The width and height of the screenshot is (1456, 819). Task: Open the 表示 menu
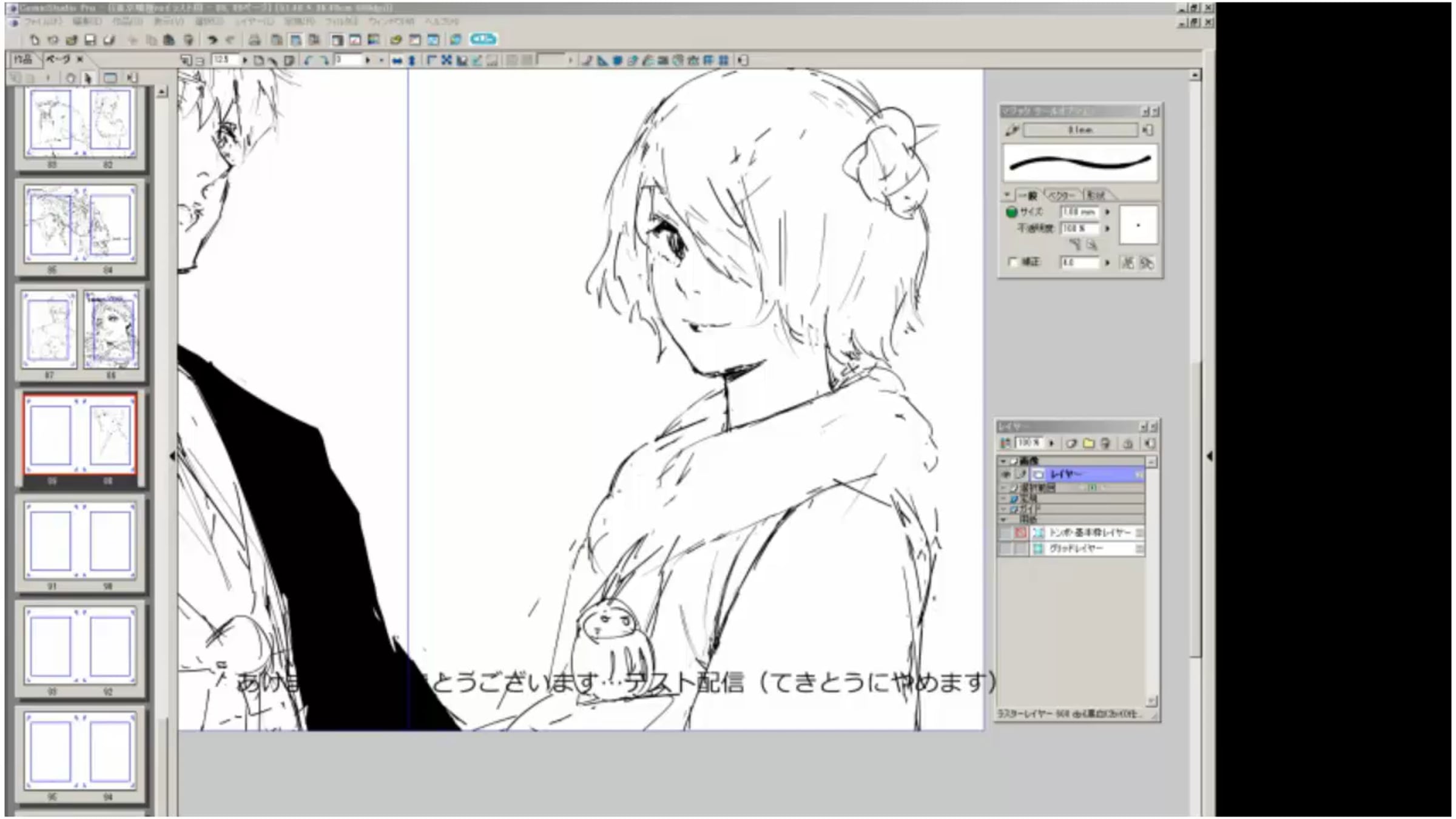tap(169, 22)
